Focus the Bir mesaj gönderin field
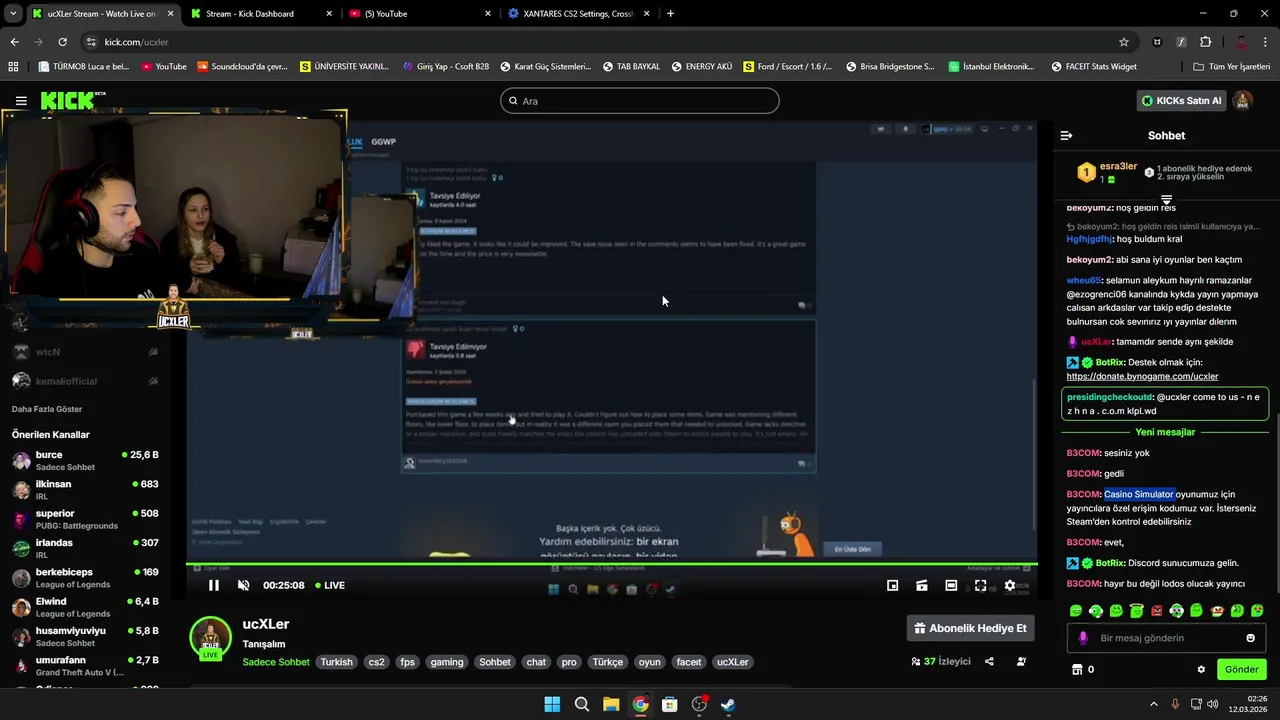Viewport: 1280px width, 720px height. [1166, 638]
